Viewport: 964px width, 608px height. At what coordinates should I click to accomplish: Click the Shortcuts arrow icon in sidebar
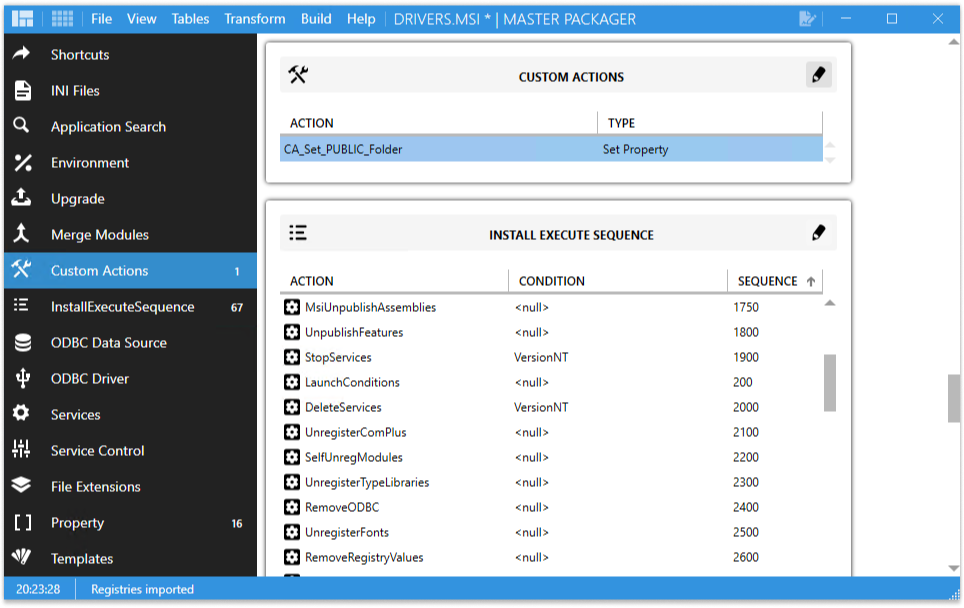22,53
